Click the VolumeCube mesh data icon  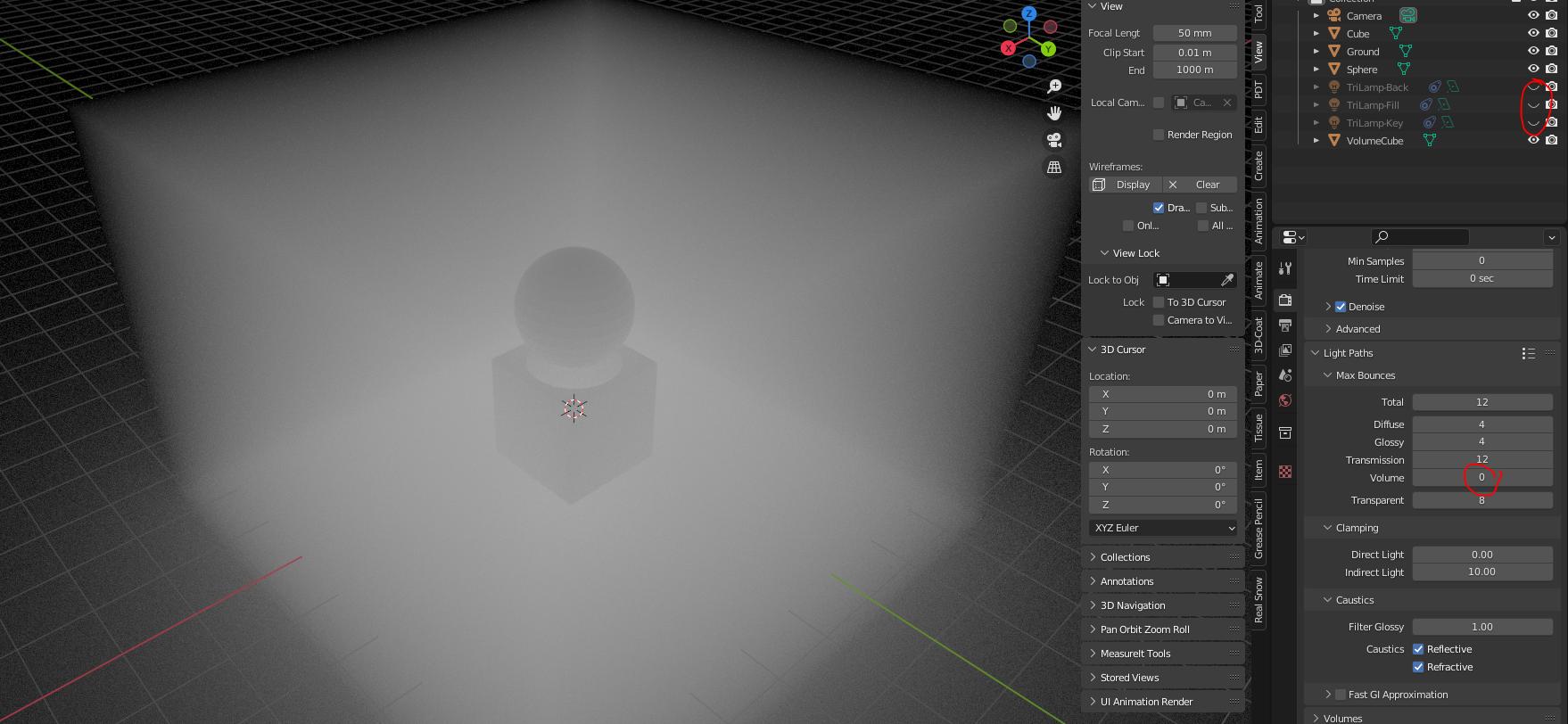[1429, 140]
